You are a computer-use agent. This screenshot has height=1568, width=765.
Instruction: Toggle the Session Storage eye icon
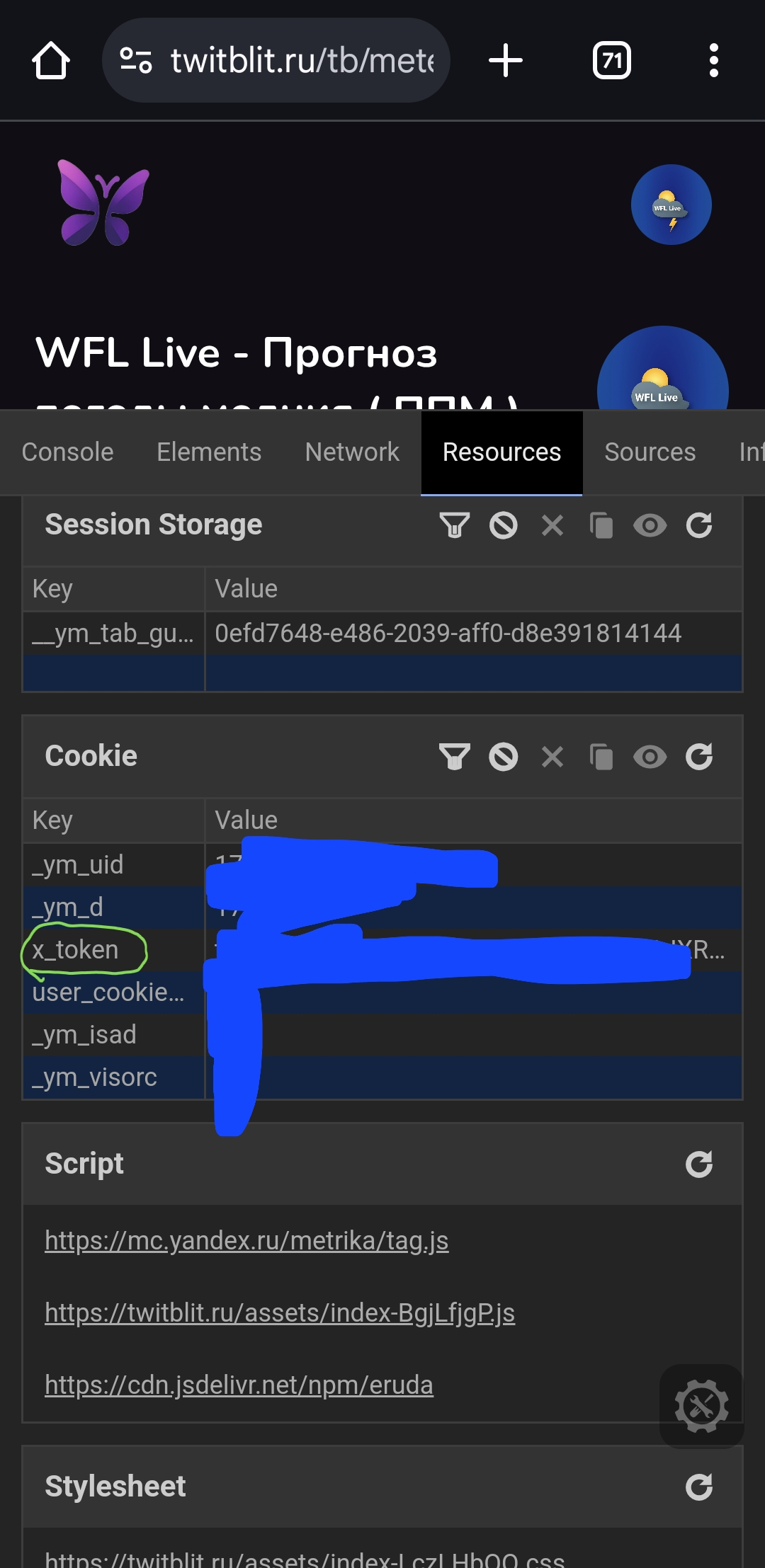[650, 525]
